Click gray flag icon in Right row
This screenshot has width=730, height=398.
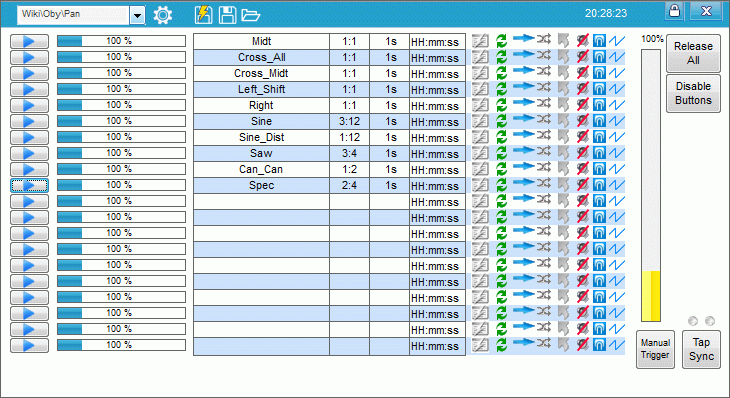[563, 105]
